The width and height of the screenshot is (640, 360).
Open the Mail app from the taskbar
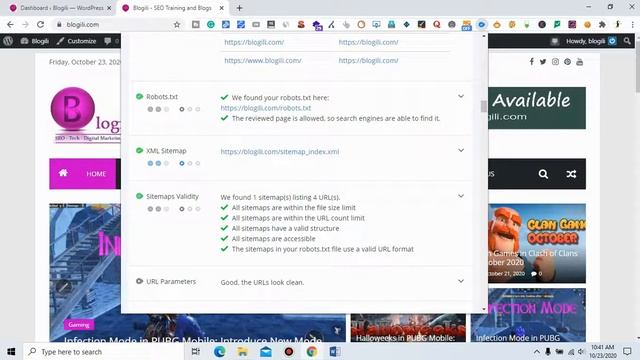[266, 351]
